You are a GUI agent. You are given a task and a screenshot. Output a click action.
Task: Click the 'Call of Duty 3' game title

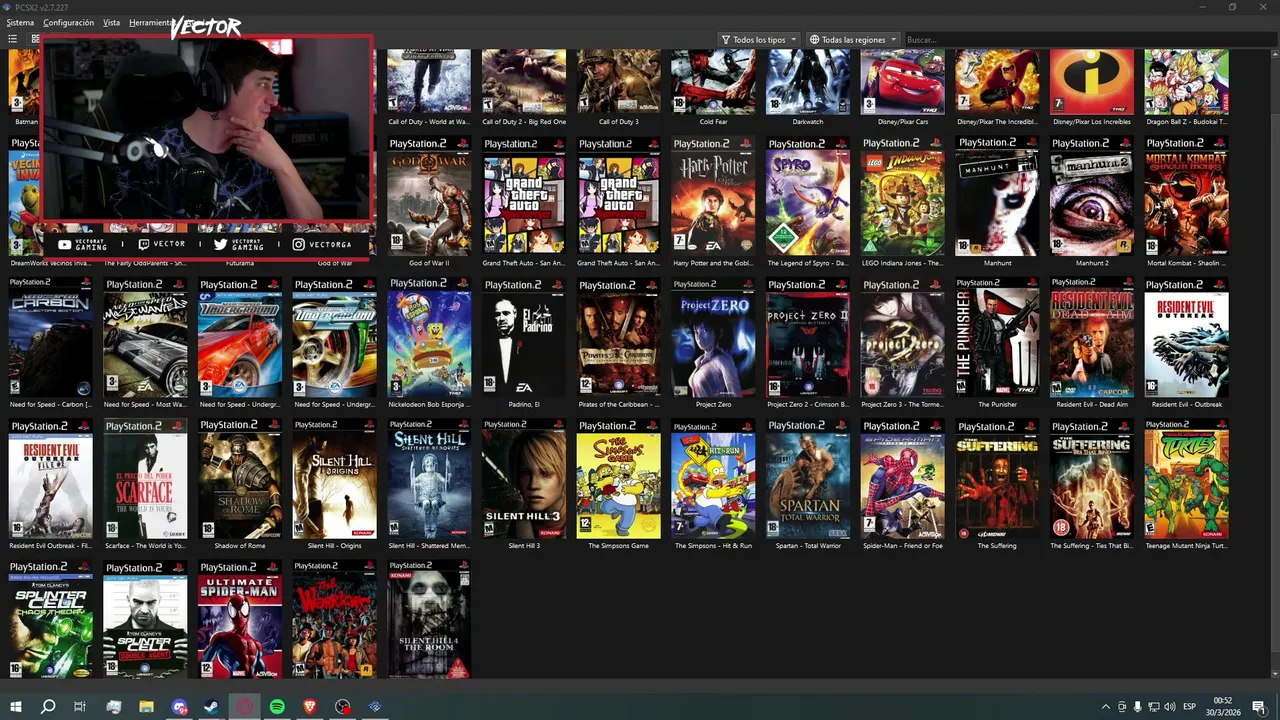pyautogui.click(x=618, y=122)
